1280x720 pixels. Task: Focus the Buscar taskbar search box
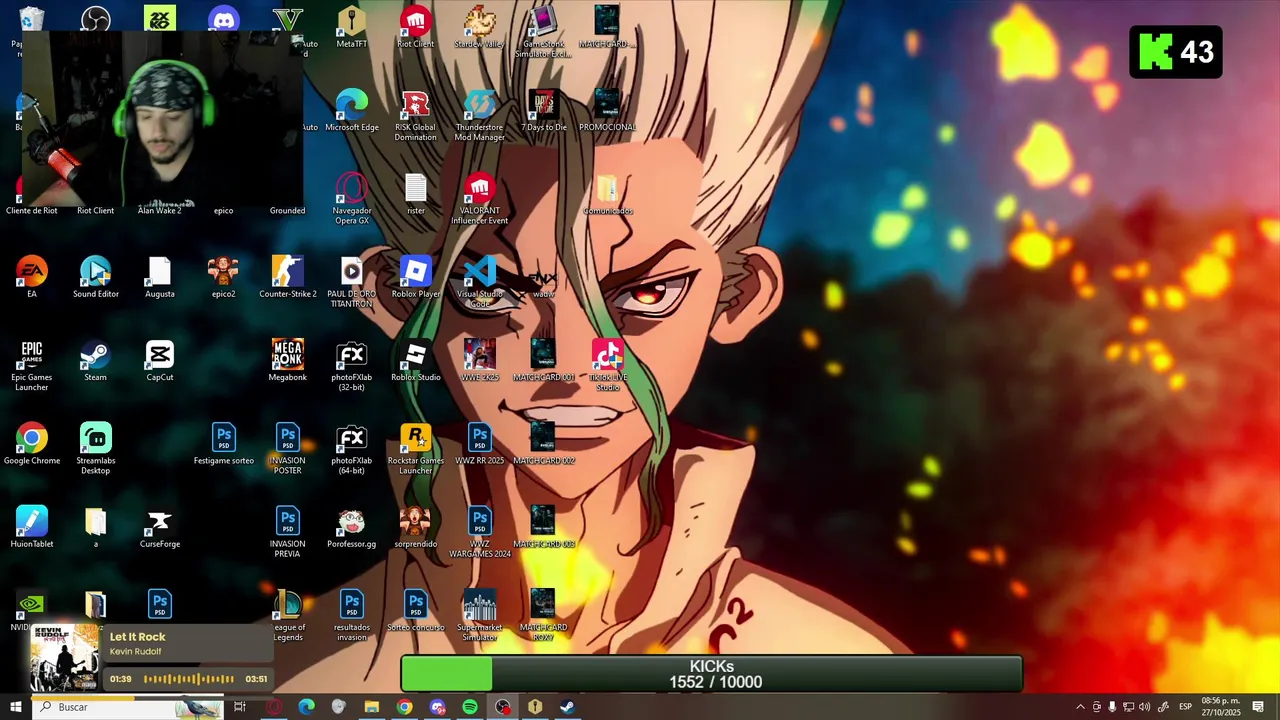pos(127,707)
